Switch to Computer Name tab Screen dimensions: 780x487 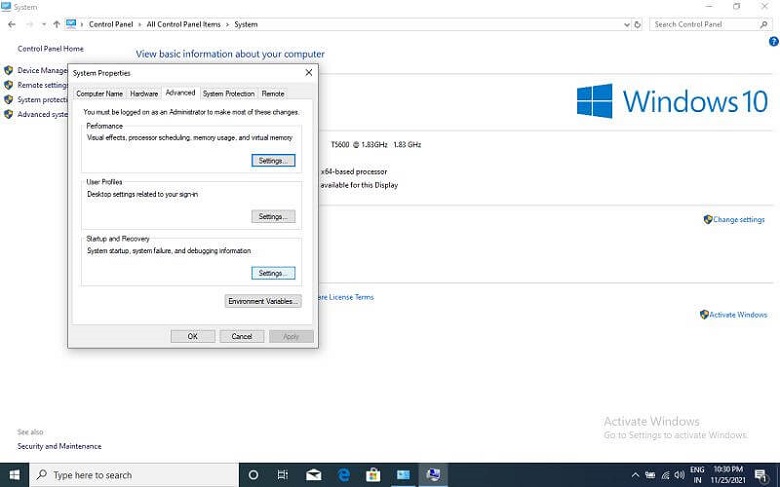click(x=99, y=94)
